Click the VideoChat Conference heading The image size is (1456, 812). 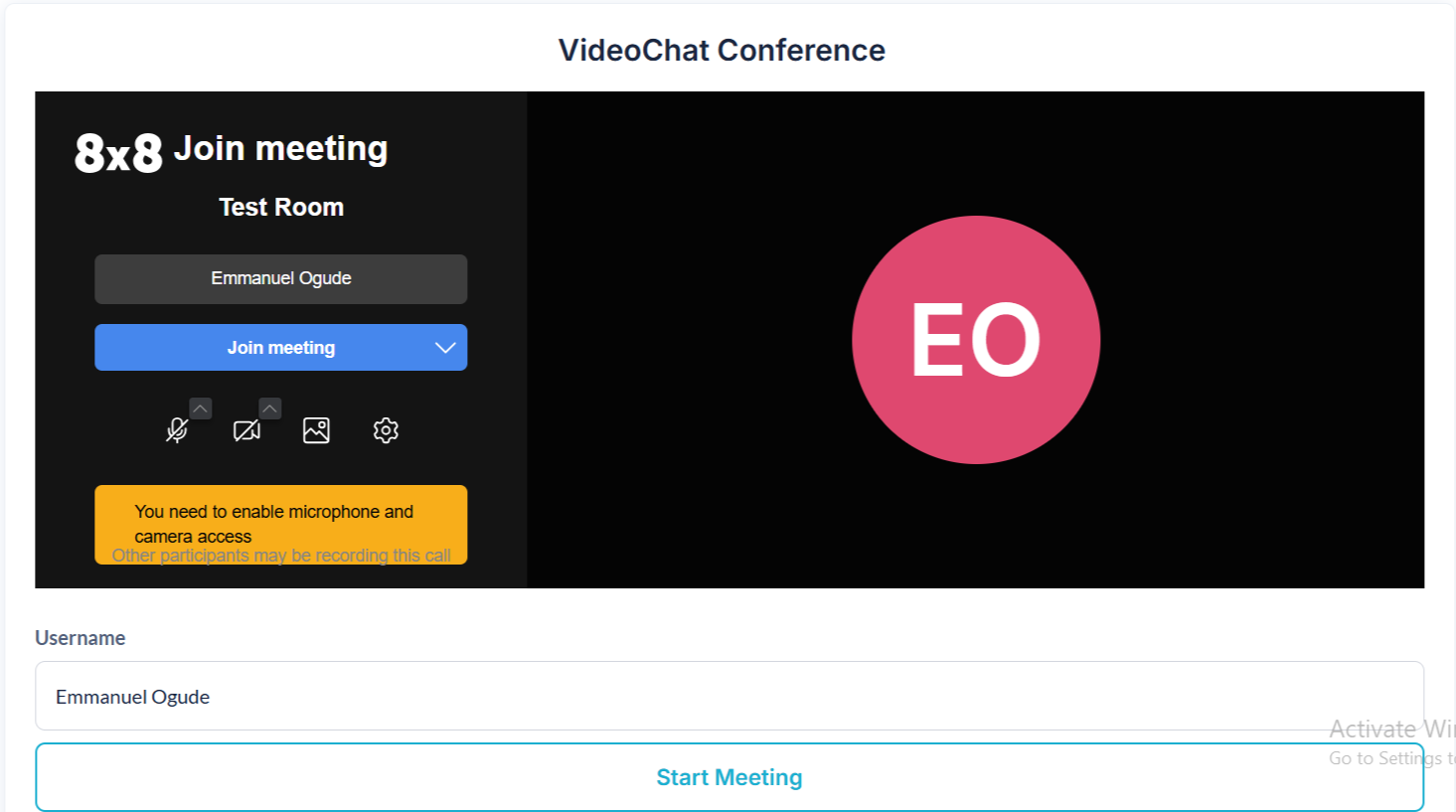click(722, 50)
